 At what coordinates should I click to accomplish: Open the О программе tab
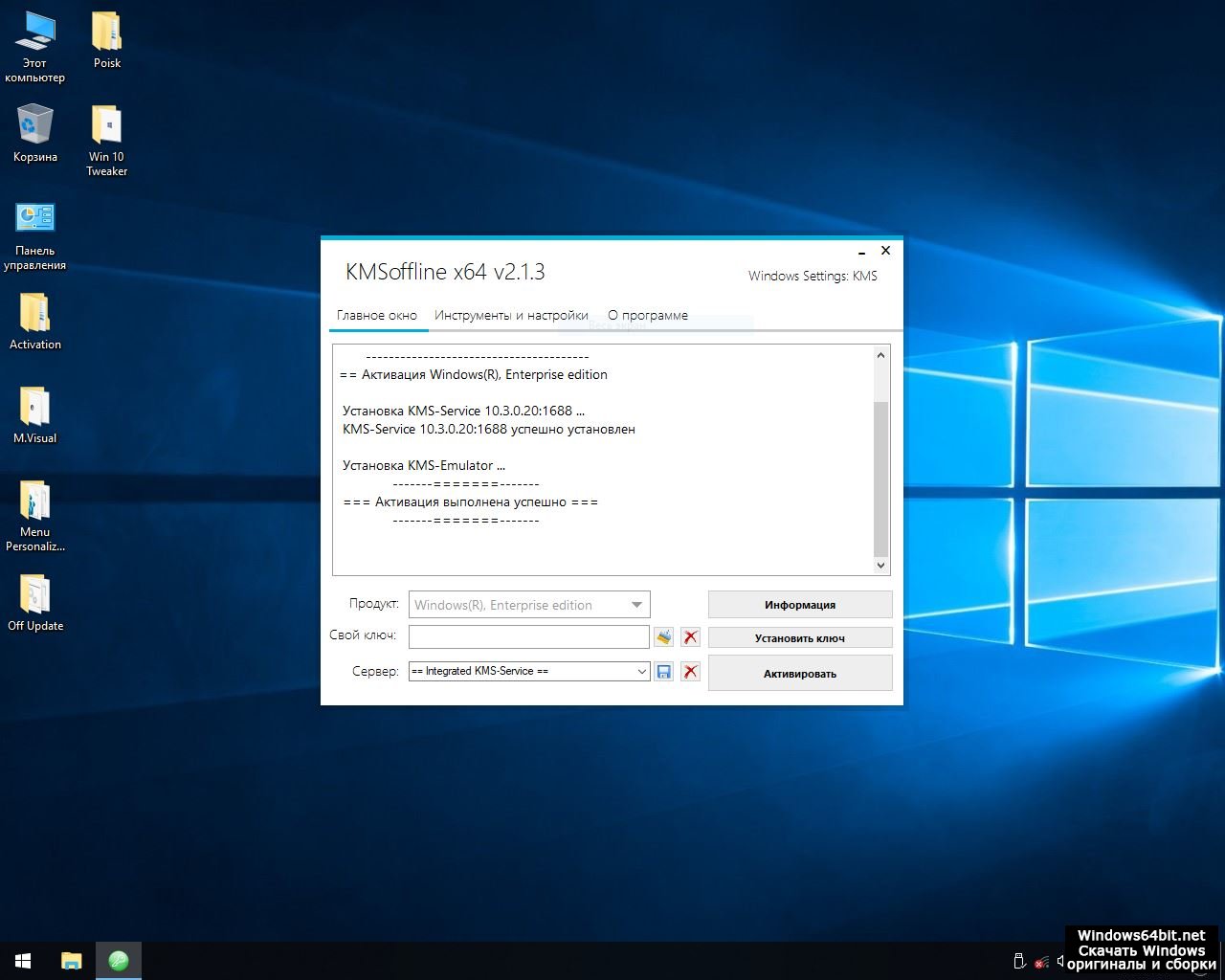(x=648, y=315)
